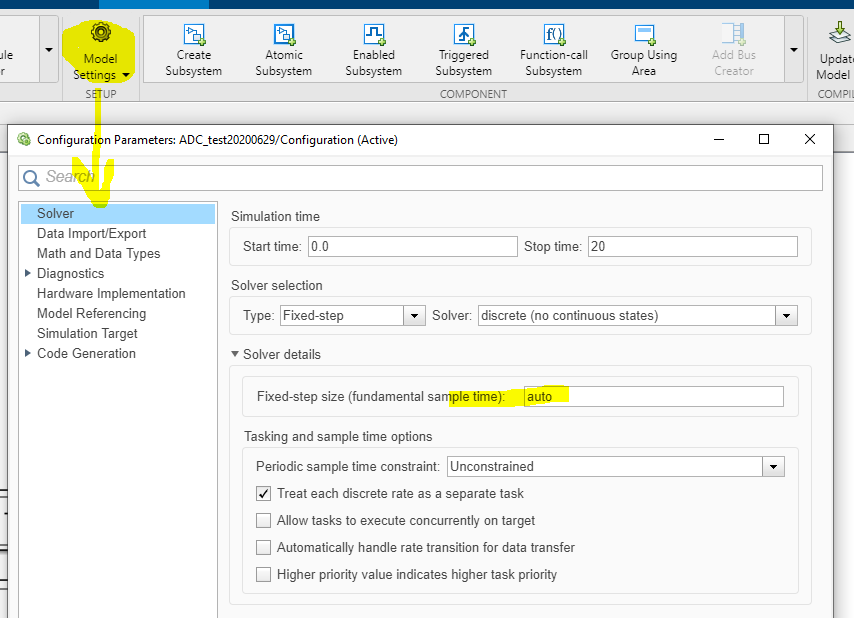Click Atomic Subsystem icon
Image resolution: width=854 pixels, height=618 pixels.
coord(284,34)
